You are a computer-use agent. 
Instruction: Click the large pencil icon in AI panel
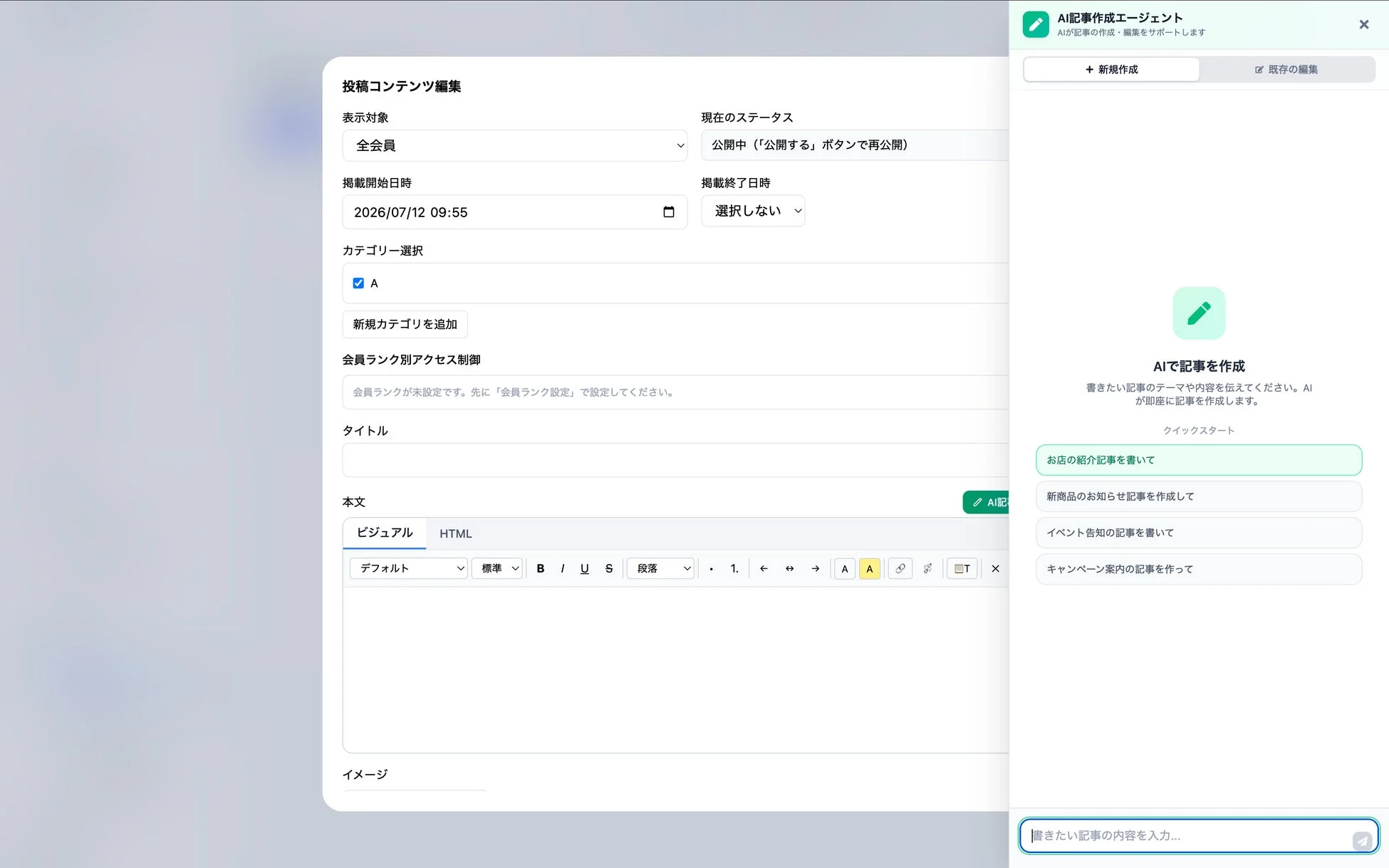[x=1199, y=313]
